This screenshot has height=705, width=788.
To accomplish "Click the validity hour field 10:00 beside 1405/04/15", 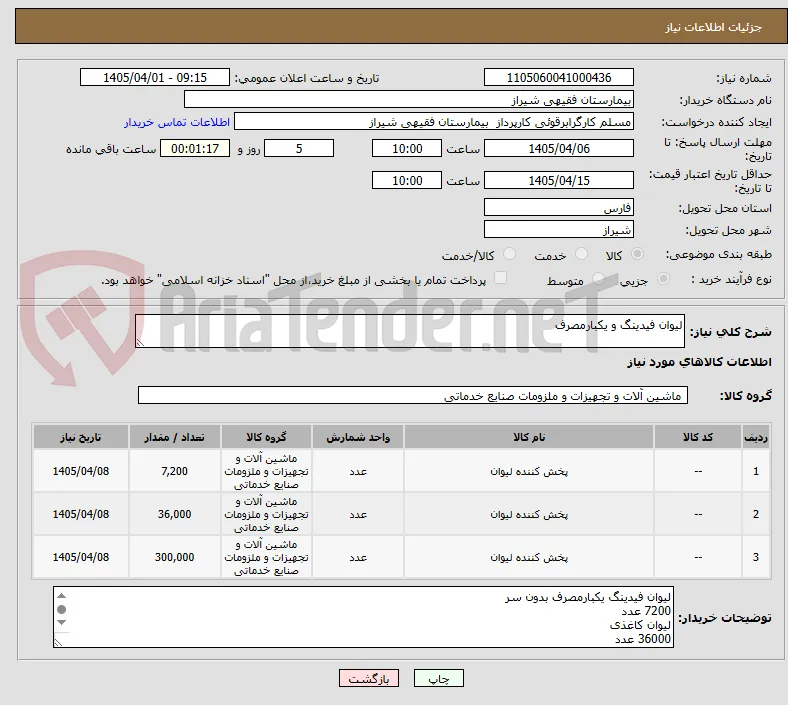I will pyautogui.click(x=407, y=180).
